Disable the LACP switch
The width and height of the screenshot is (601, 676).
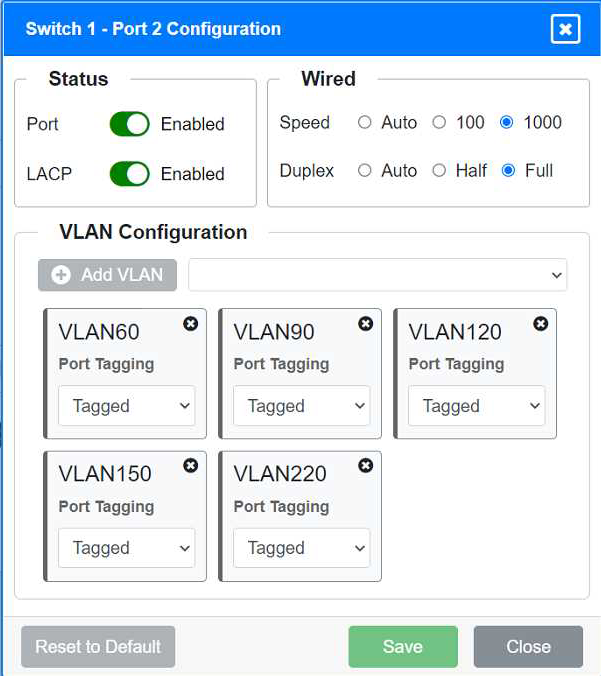[129, 173]
